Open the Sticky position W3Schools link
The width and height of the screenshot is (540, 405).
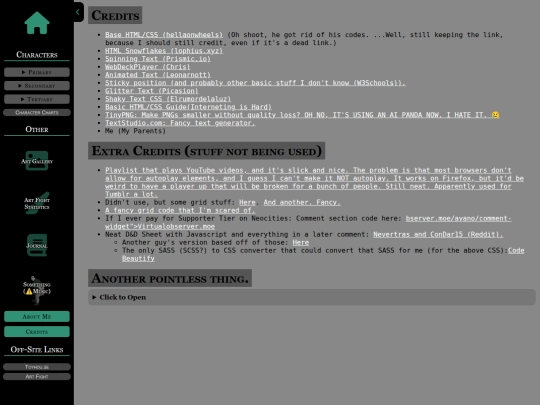(x=255, y=83)
